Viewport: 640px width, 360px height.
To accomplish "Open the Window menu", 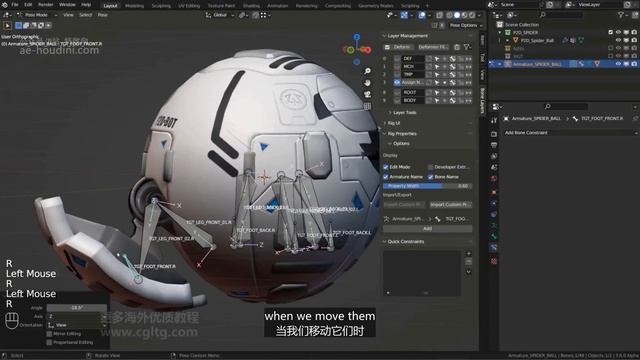I will tap(67, 4).
